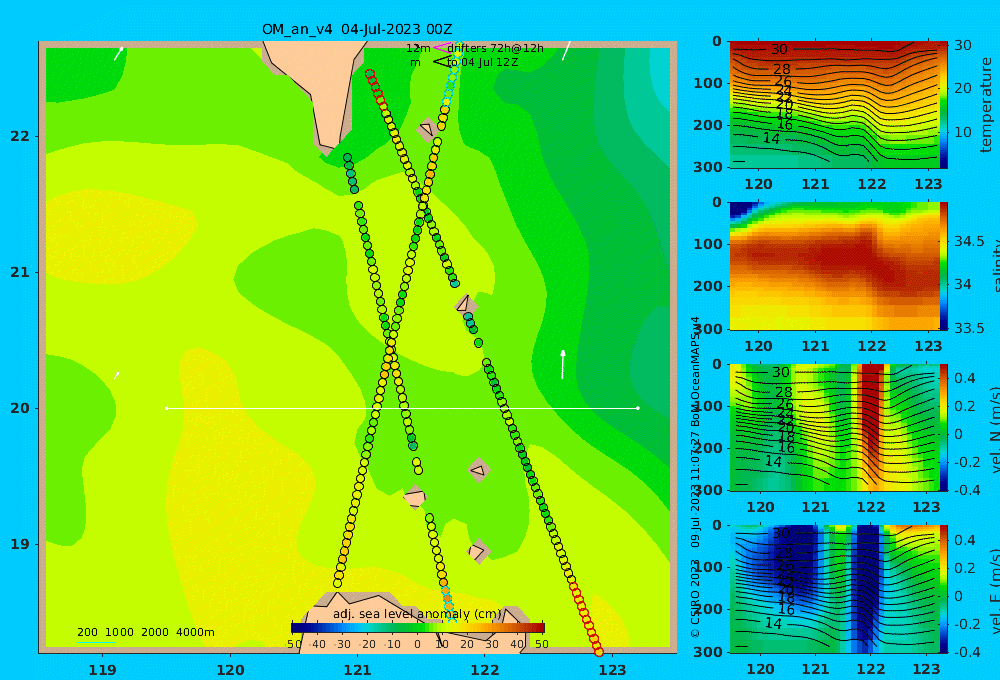Click the '© CSIRO 2023' copyright text
Image resolution: width=1000 pixels, height=680 pixels.
coord(695,598)
